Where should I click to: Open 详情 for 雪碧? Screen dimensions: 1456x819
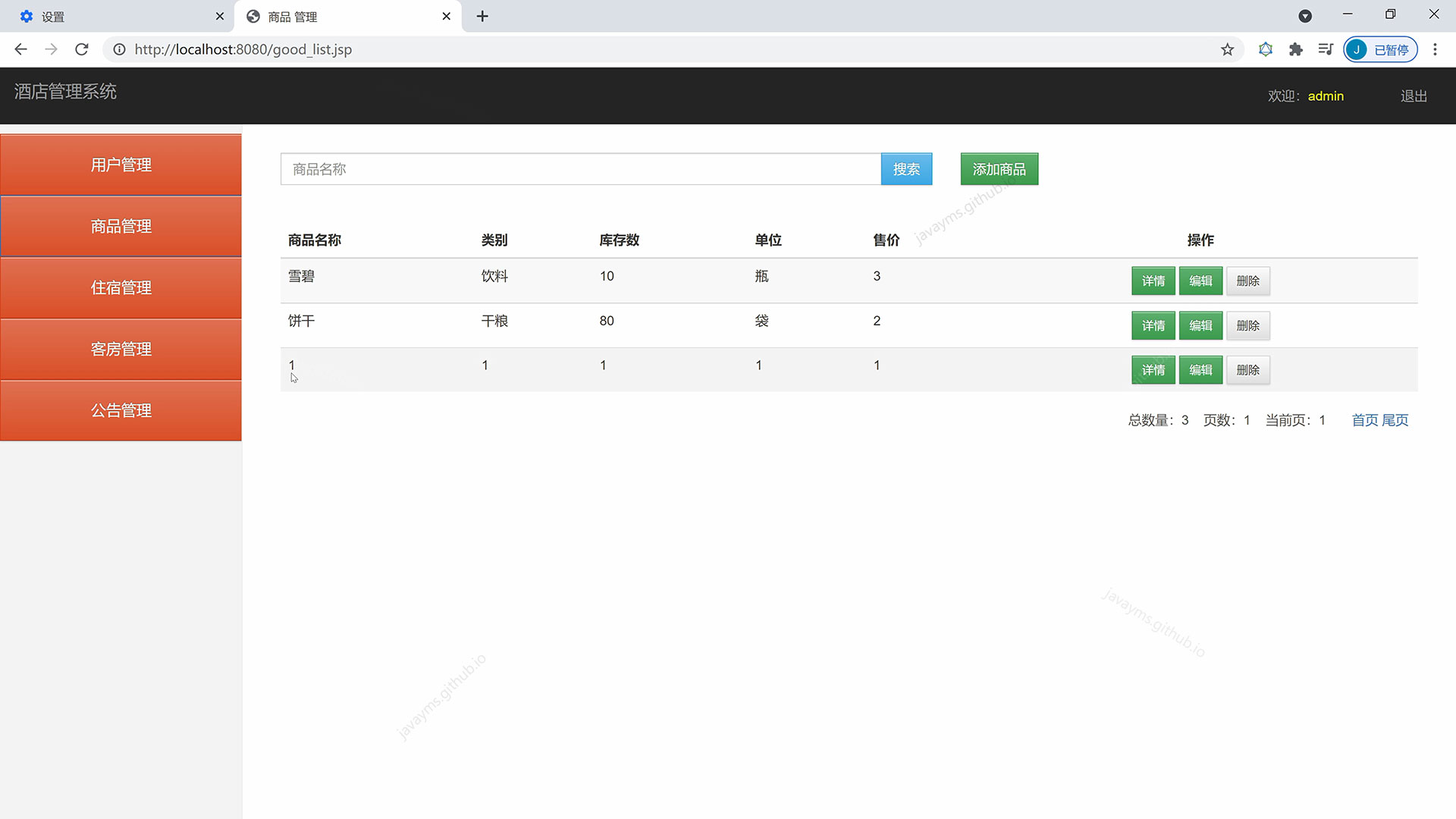(1153, 281)
